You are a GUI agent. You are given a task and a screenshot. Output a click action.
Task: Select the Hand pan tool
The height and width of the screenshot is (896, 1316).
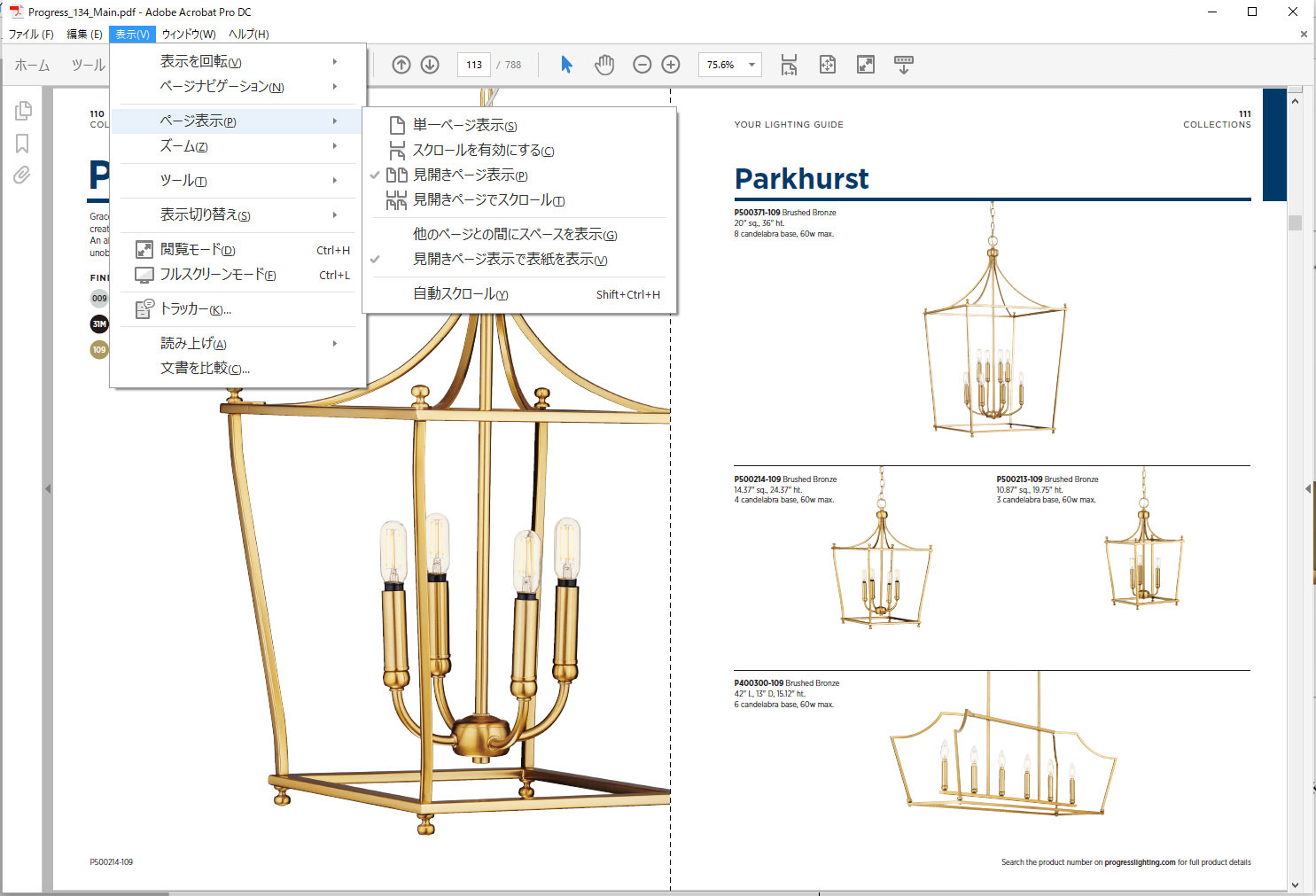coord(604,65)
